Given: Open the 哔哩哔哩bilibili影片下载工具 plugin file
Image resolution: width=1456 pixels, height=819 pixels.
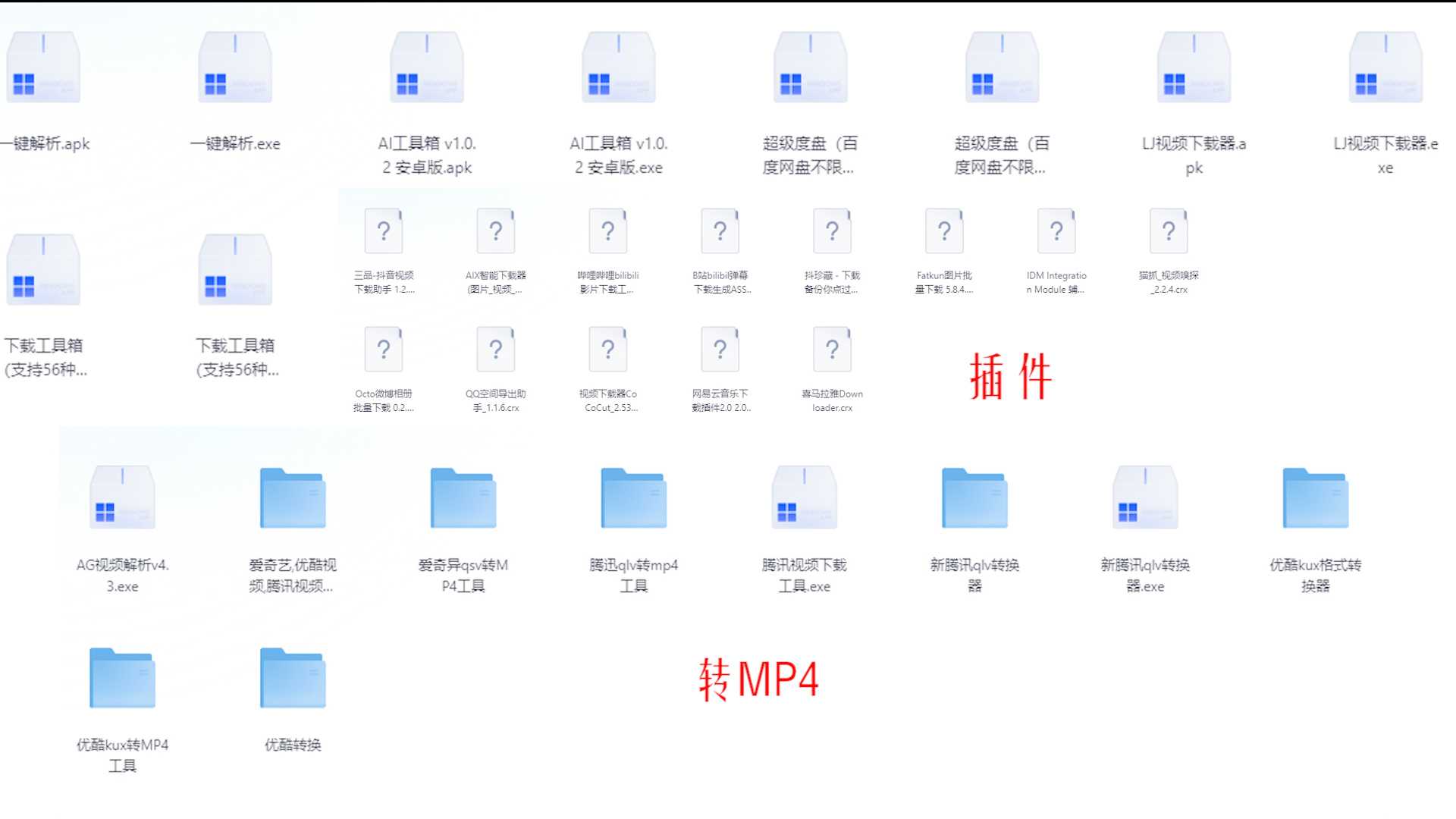Looking at the screenshot, I should point(608,231).
